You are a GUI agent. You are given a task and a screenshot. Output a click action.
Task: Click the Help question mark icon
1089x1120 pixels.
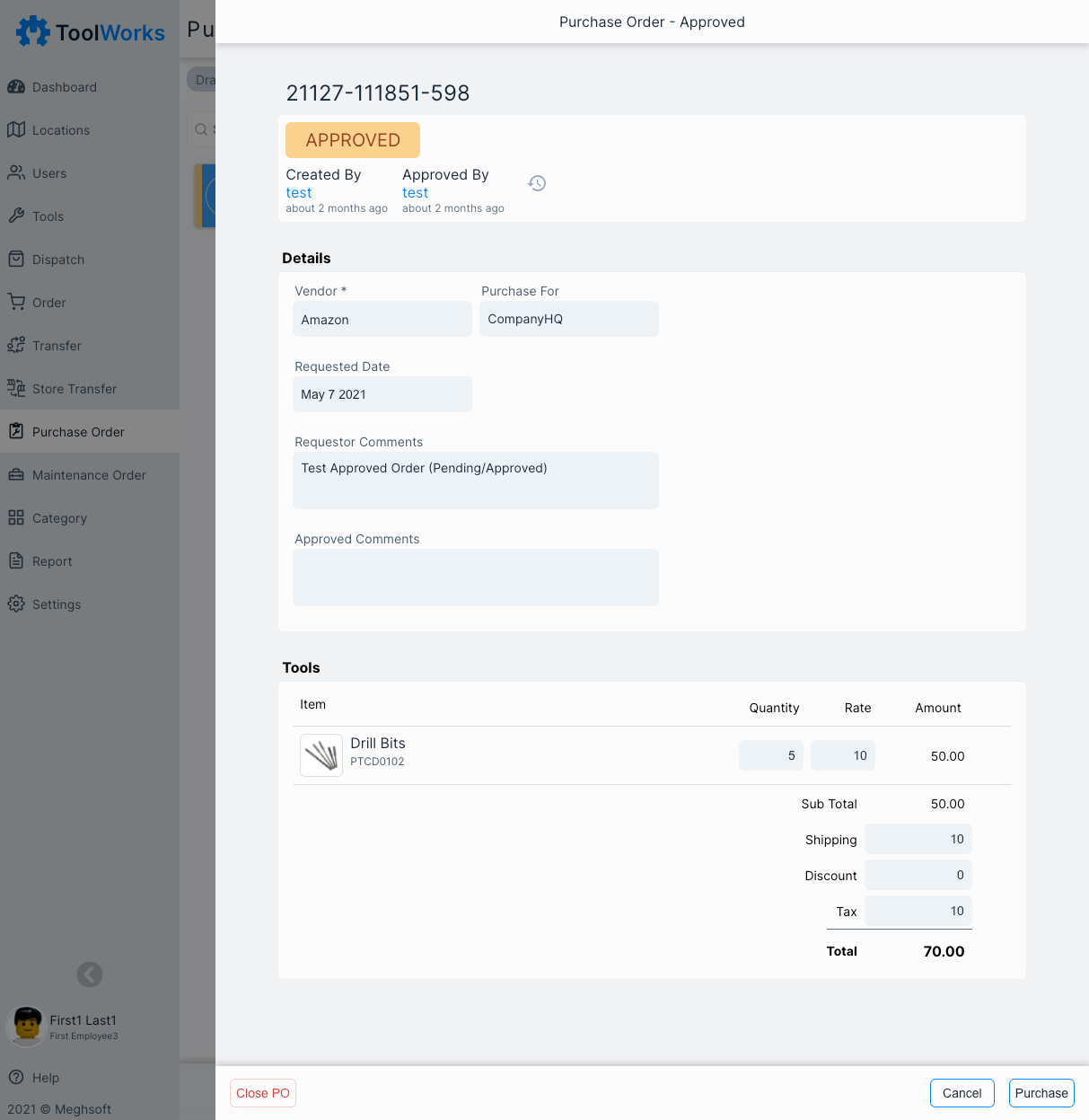(16, 1078)
